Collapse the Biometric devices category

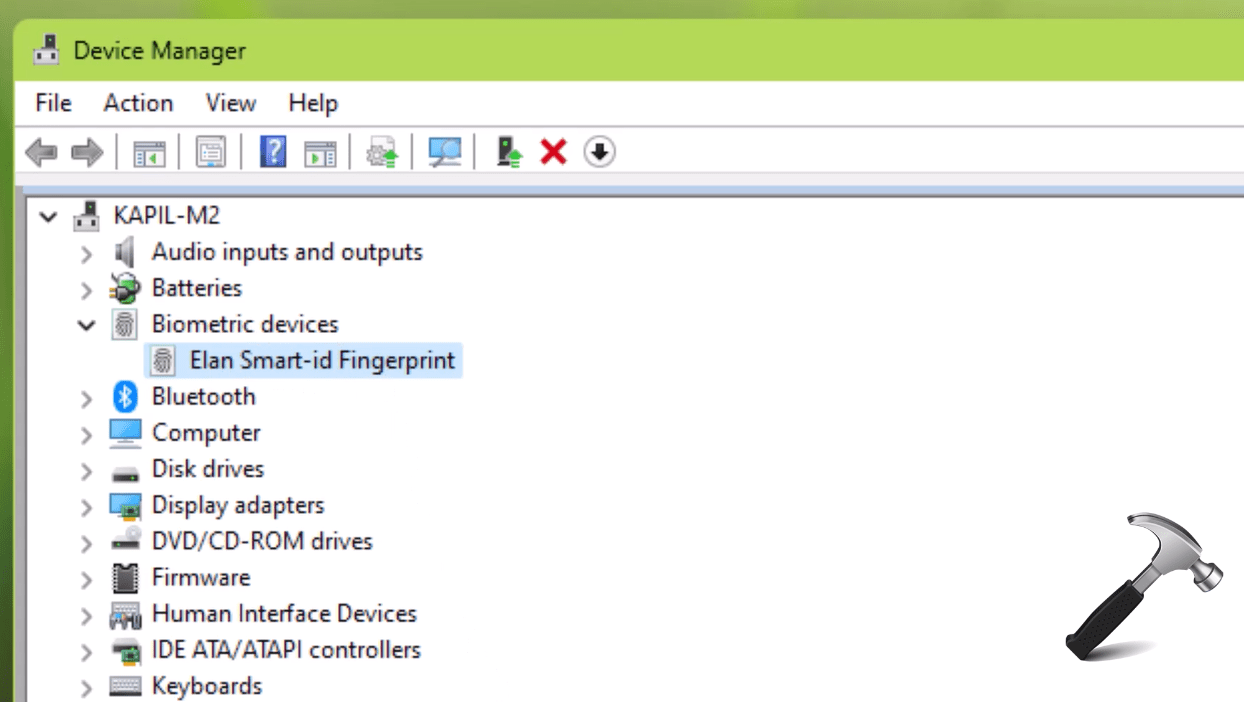(85, 324)
